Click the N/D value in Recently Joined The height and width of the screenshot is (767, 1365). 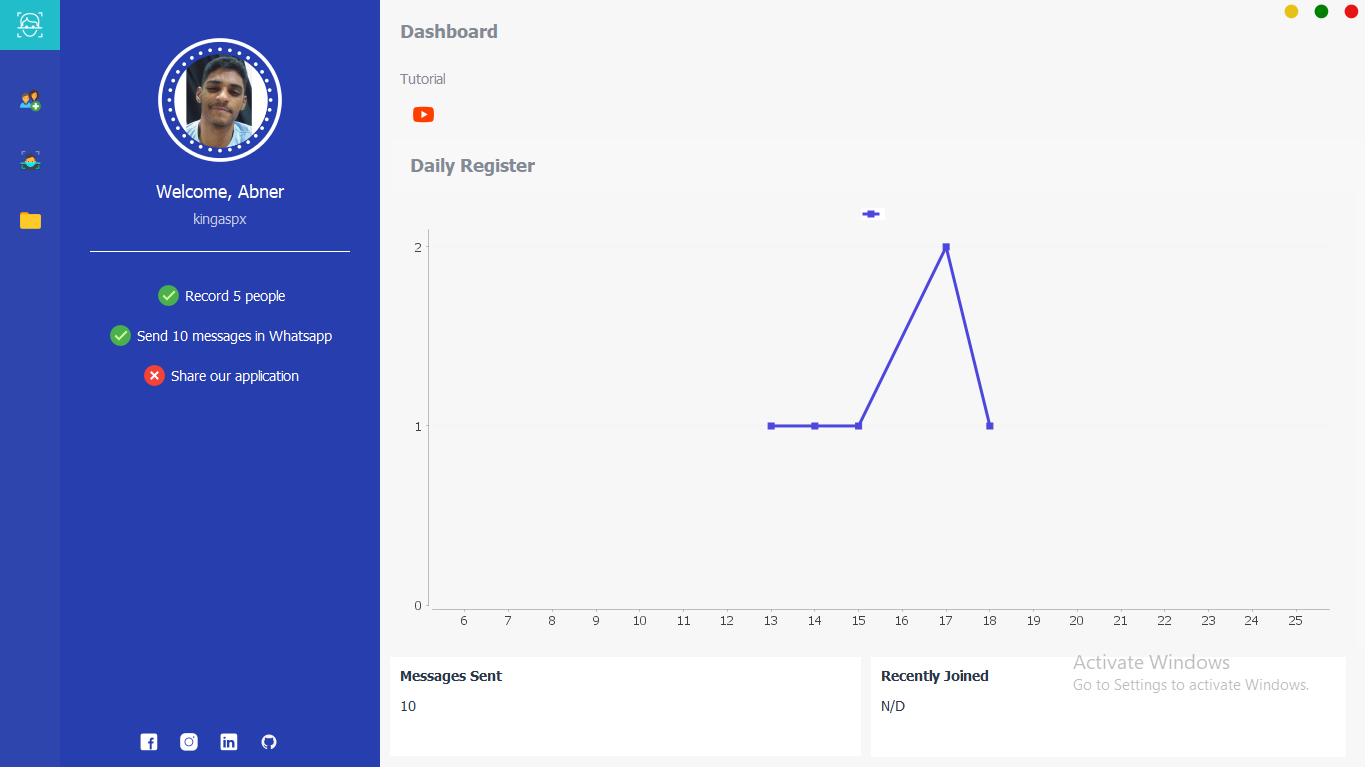tap(893, 706)
